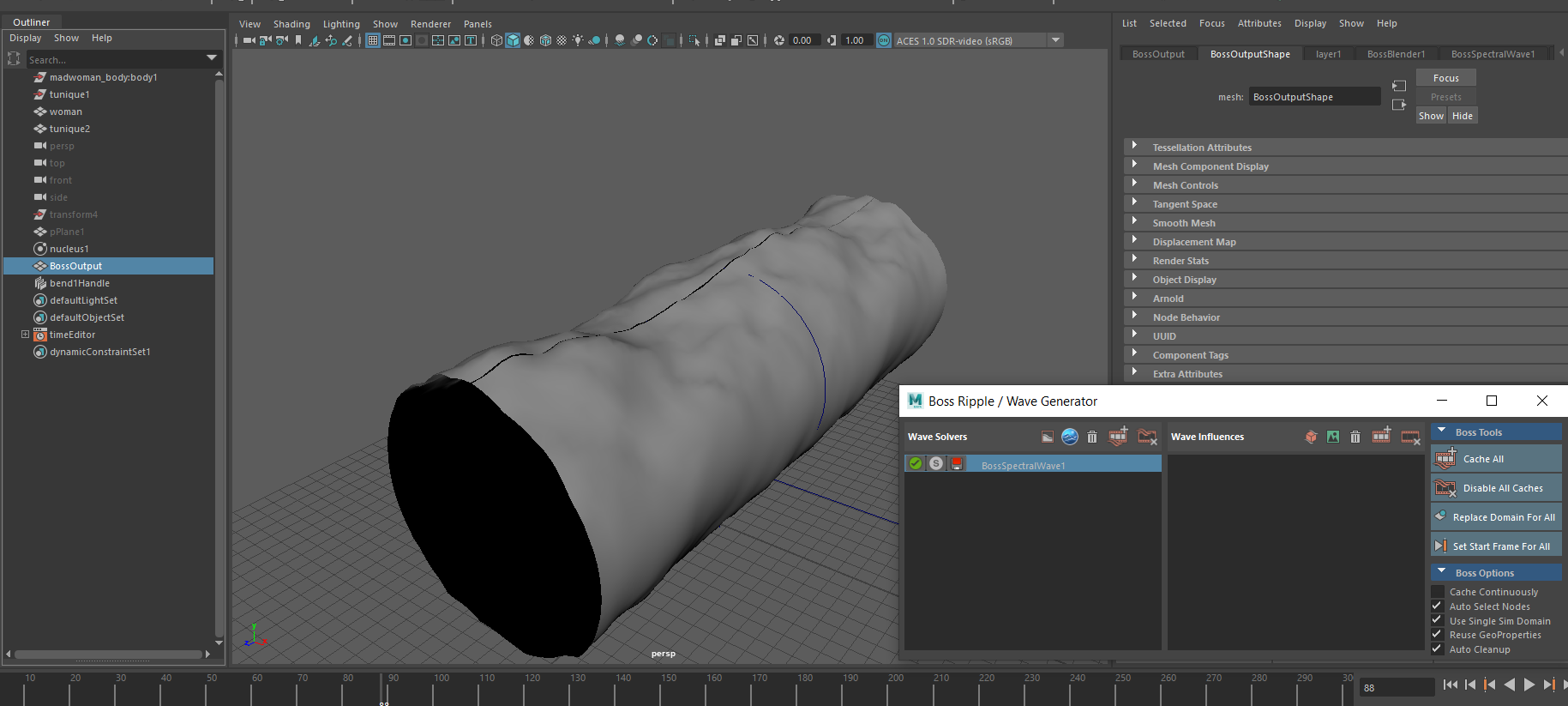Click the add cache icon in Wave Influences
Image resolution: width=1568 pixels, height=706 pixels.
pos(1381,437)
